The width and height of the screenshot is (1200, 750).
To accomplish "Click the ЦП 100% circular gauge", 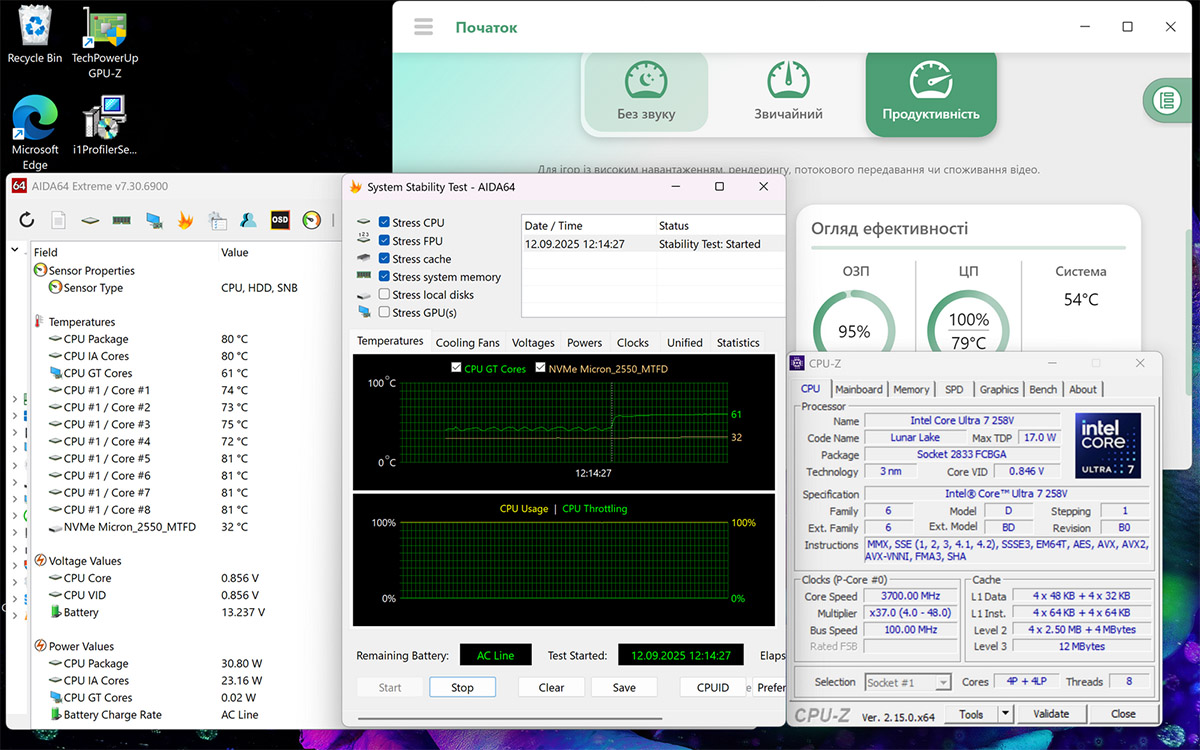I will pos(968,331).
